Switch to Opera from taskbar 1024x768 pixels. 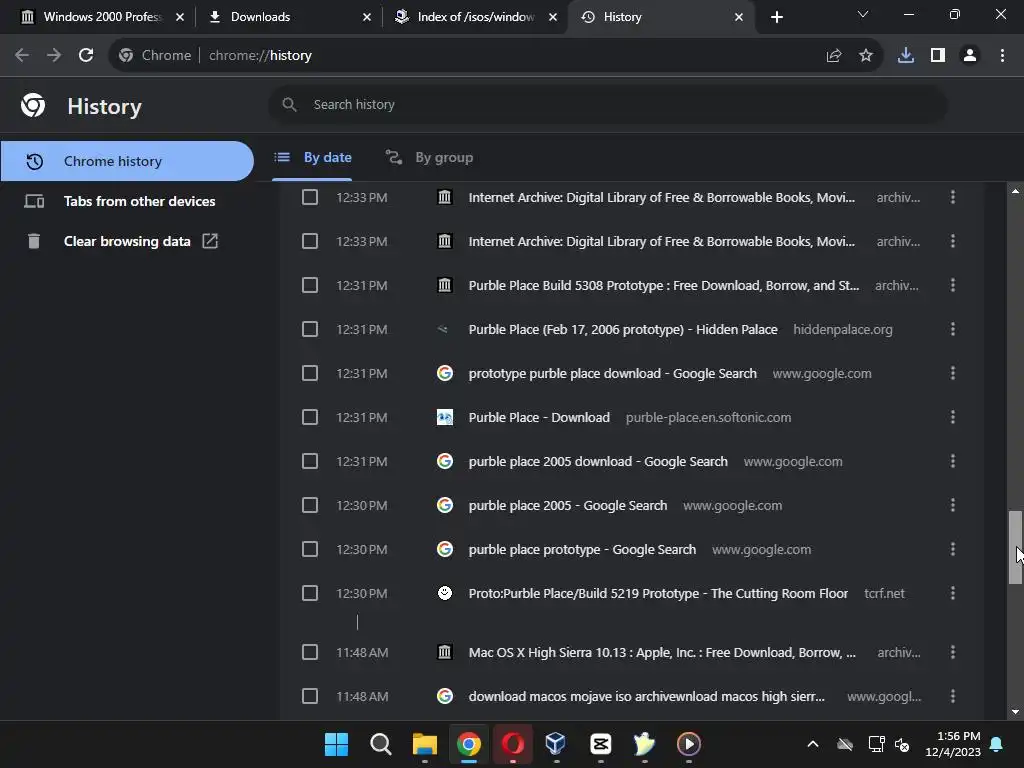click(513, 744)
